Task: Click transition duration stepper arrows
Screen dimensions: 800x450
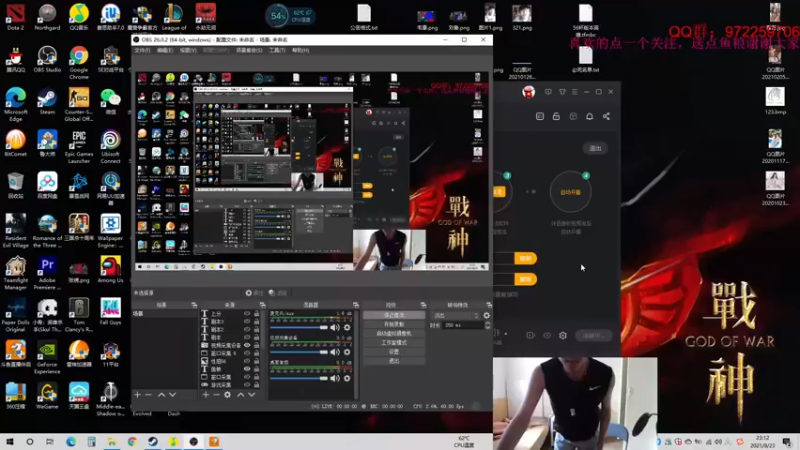Action: pos(487,325)
